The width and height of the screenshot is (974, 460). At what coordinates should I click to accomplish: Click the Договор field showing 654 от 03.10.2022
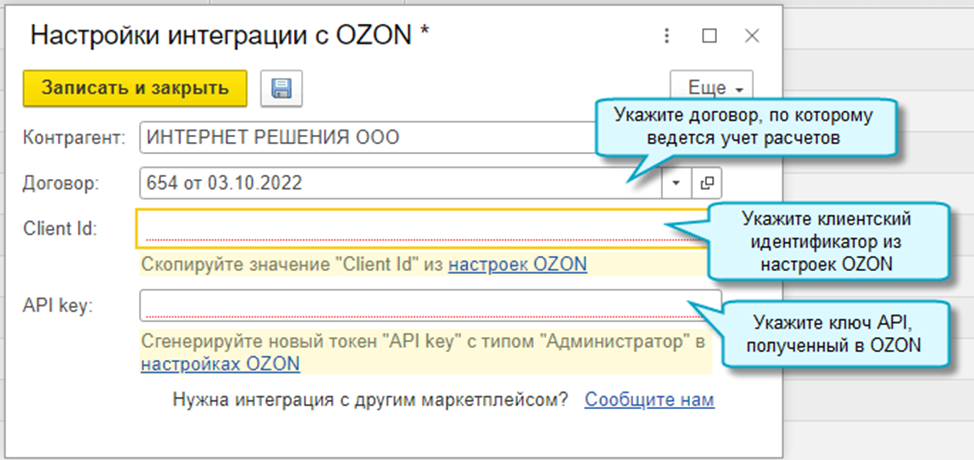tap(400, 183)
